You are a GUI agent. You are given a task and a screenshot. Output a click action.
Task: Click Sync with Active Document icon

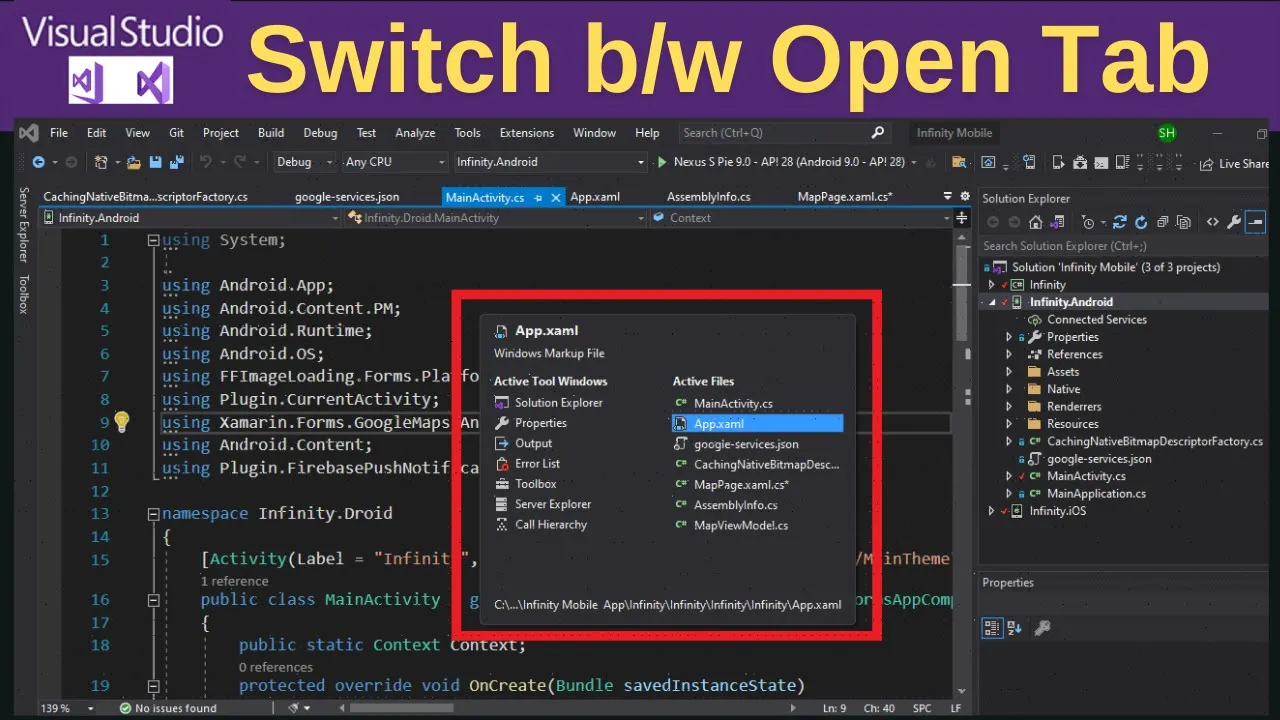point(1119,222)
